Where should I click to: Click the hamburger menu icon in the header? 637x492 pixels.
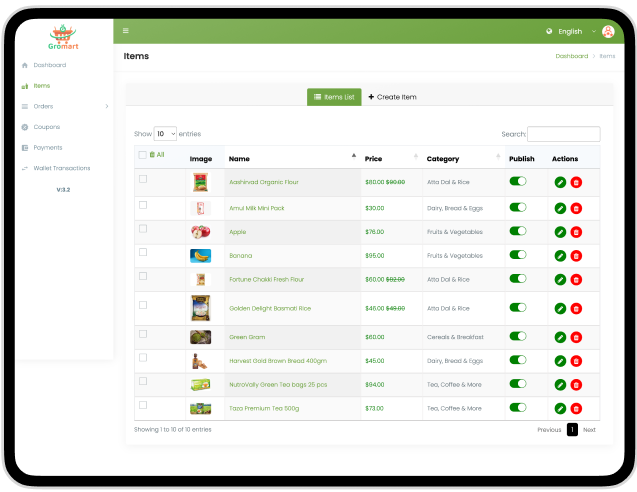click(x=126, y=31)
